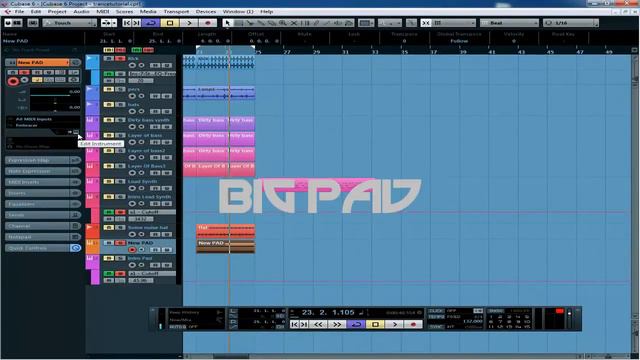Viewport: 640px width, 360px height.
Task: Toggle SYNC button in transport panel
Action: (436, 327)
